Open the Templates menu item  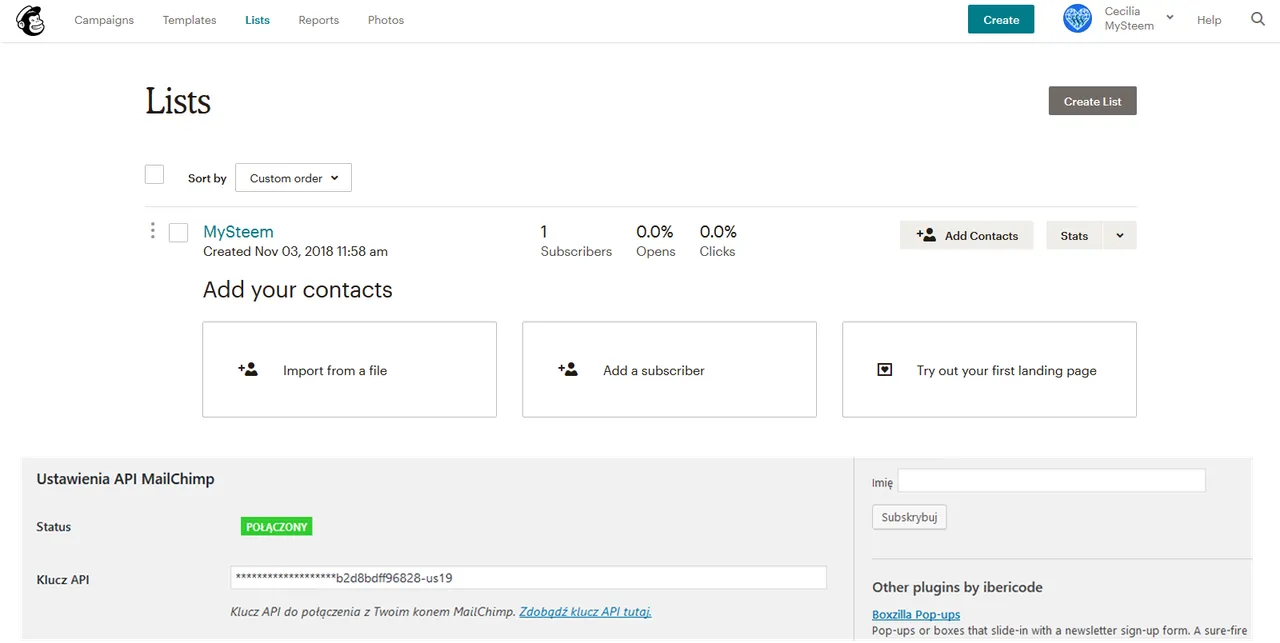[189, 20]
